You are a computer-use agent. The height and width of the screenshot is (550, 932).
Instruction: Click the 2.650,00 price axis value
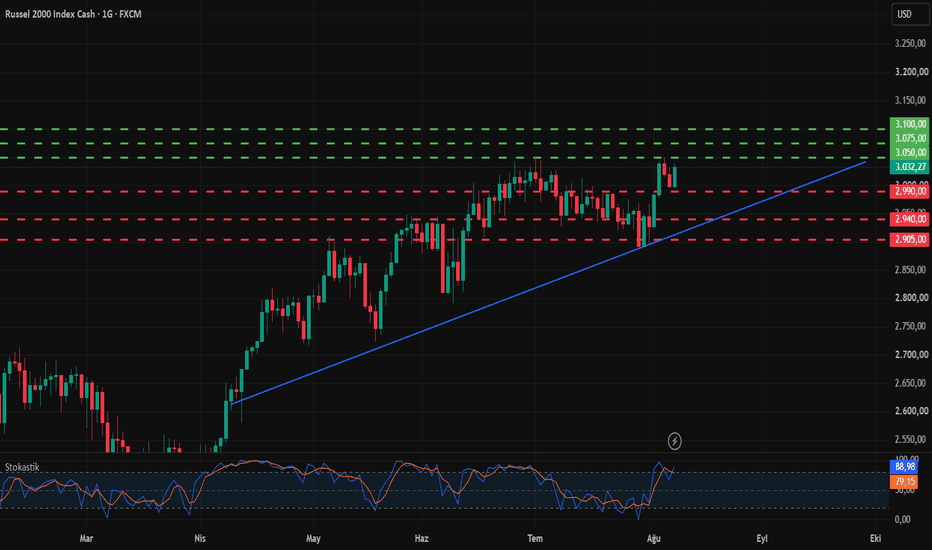pos(911,383)
